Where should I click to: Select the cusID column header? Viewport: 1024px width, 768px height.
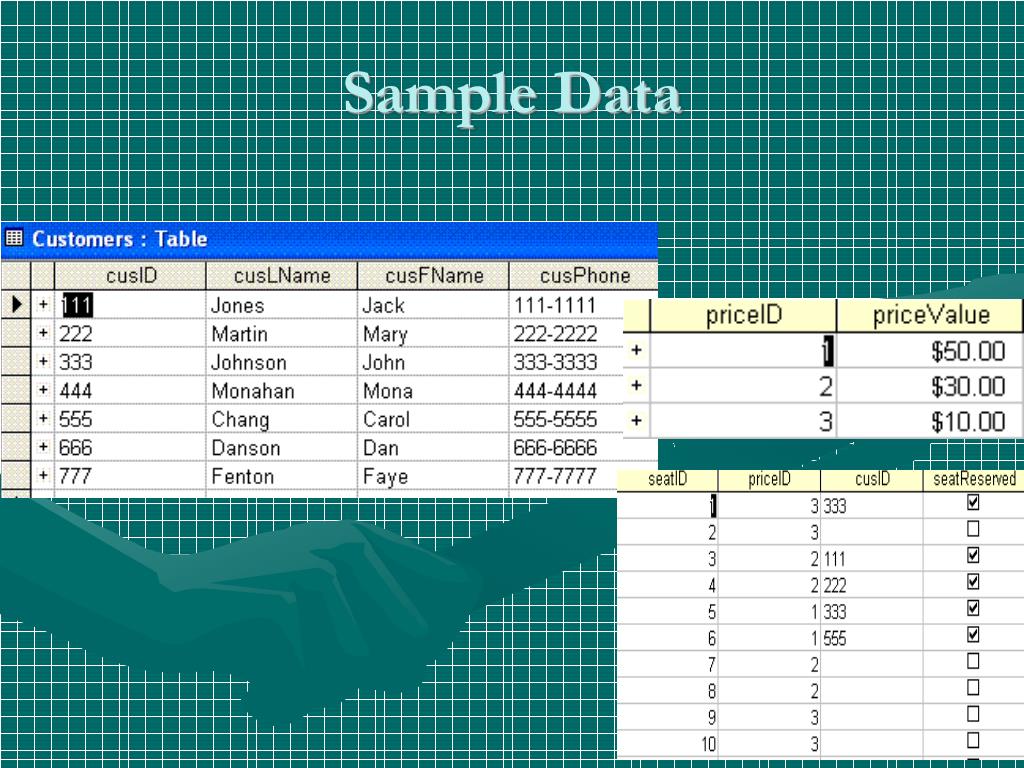pyautogui.click(x=131, y=276)
